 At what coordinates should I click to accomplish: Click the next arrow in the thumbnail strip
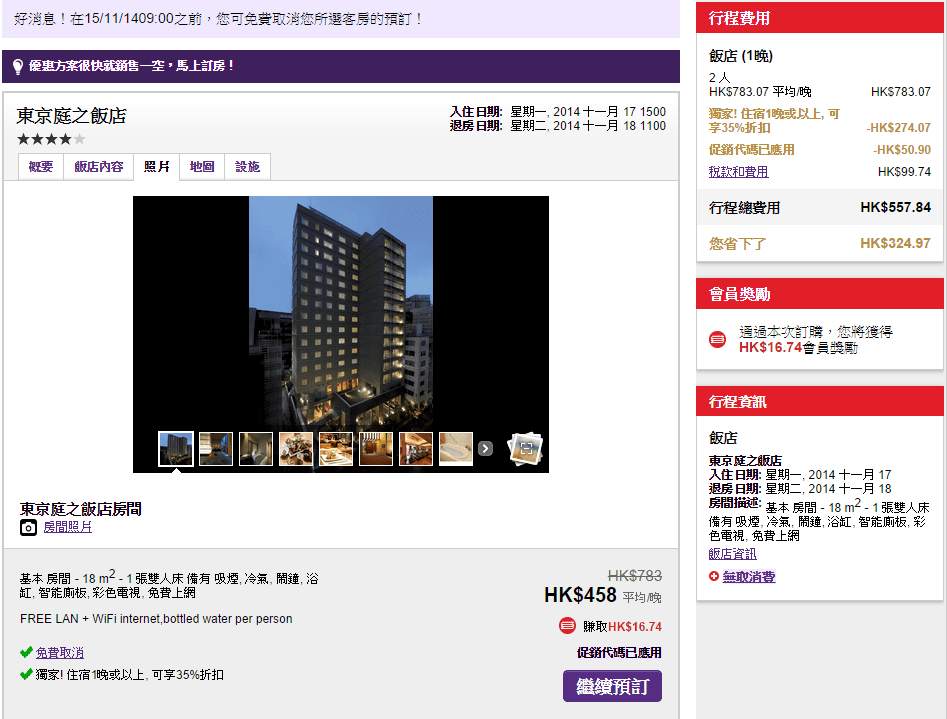click(x=485, y=449)
